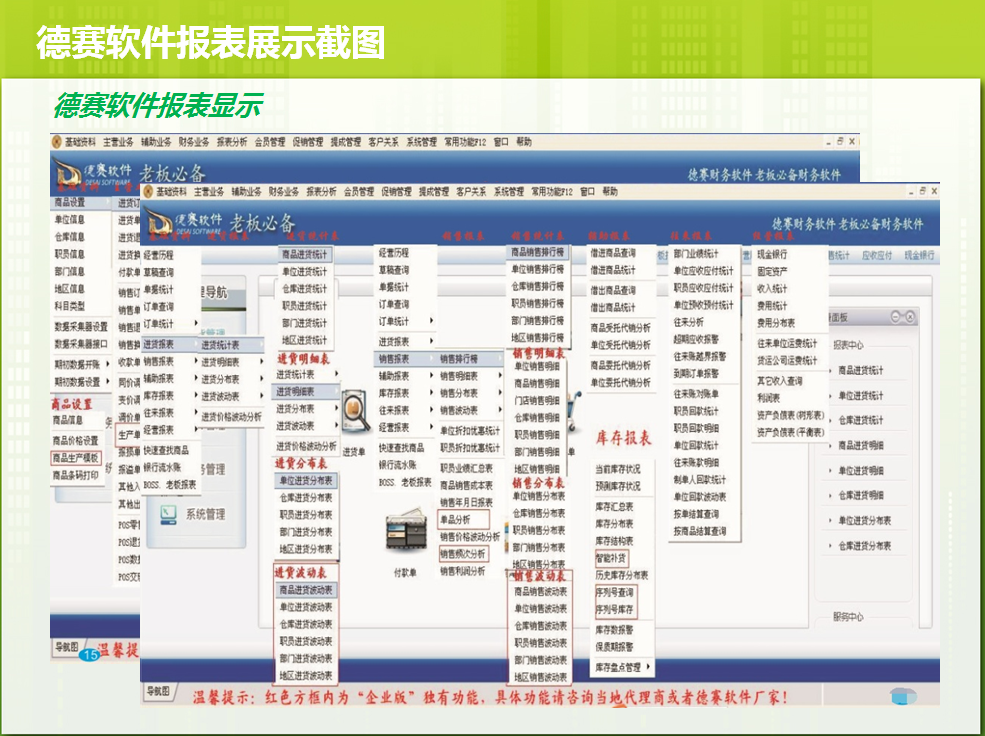The width and height of the screenshot is (985, 736).
Task: Close the side panel with its X icon
Action: (910, 317)
